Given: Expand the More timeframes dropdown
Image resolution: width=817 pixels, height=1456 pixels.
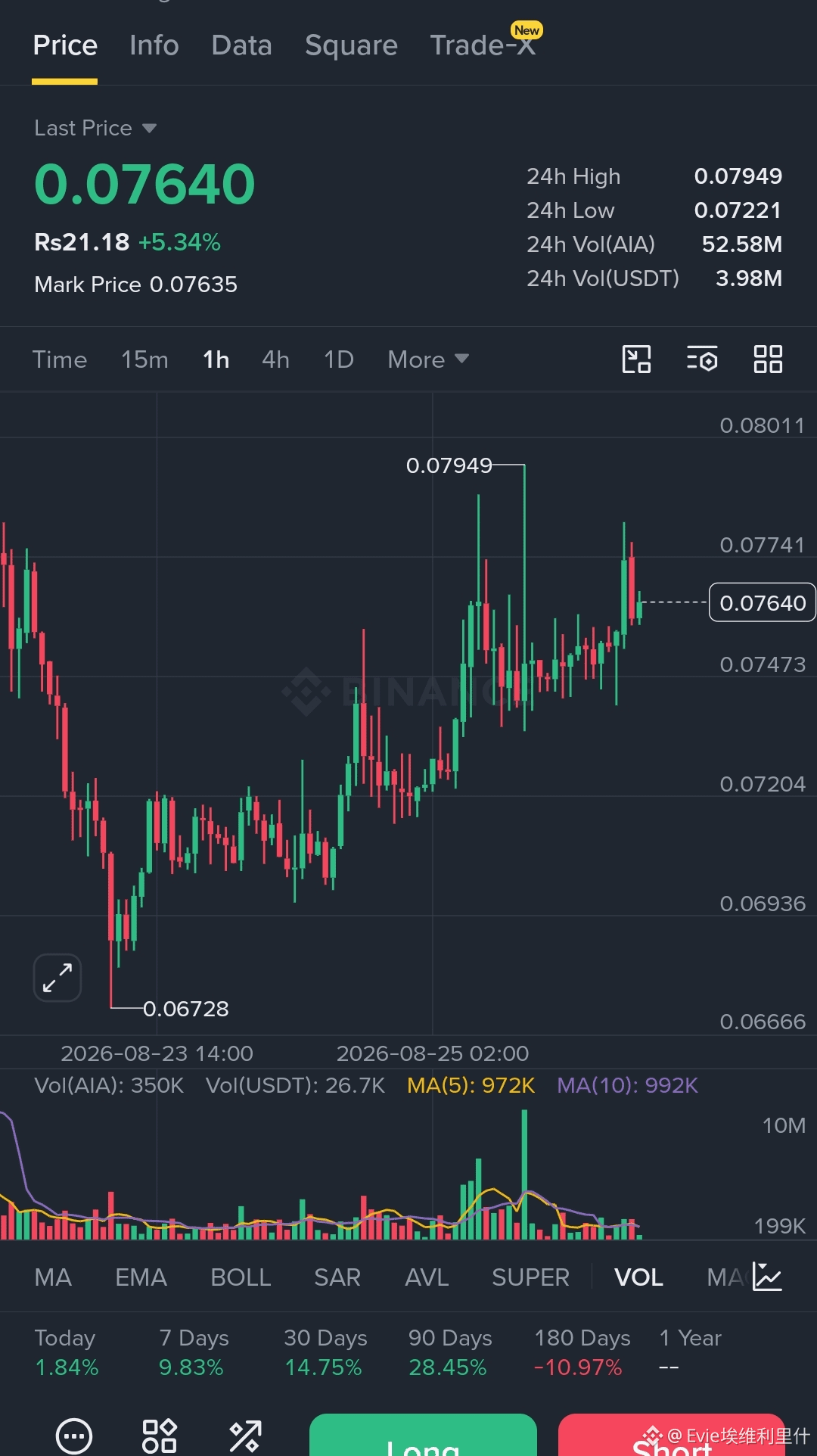Looking at the screenshot, I should 428,359.
